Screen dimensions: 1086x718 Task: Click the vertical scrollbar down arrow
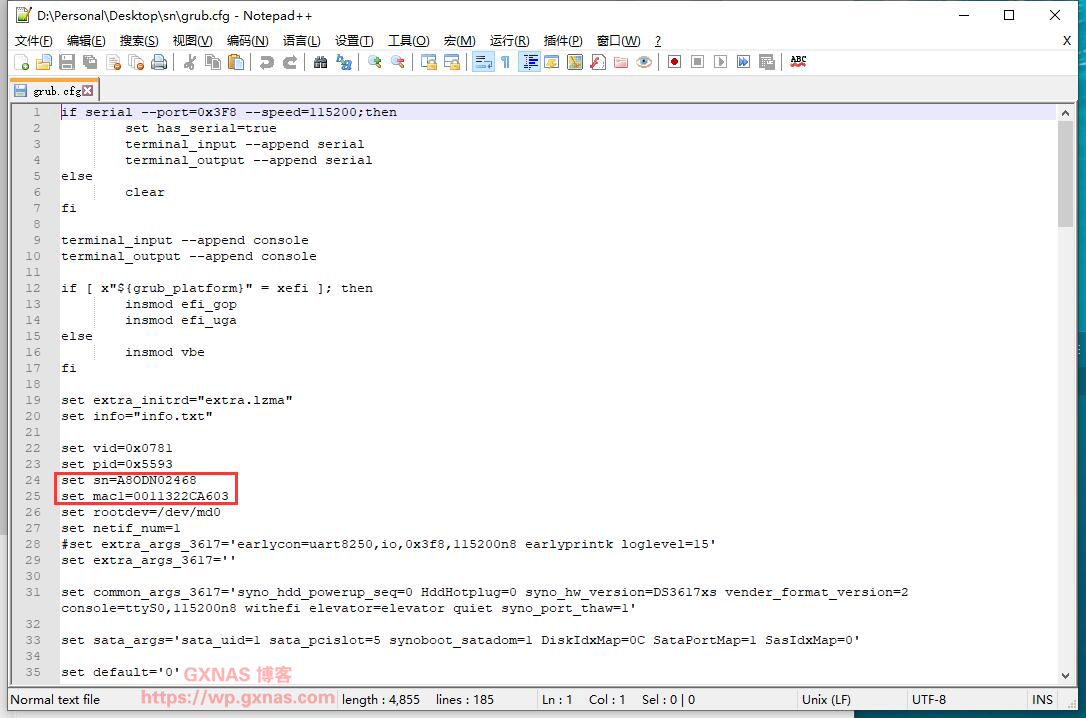coord(1066,677)
